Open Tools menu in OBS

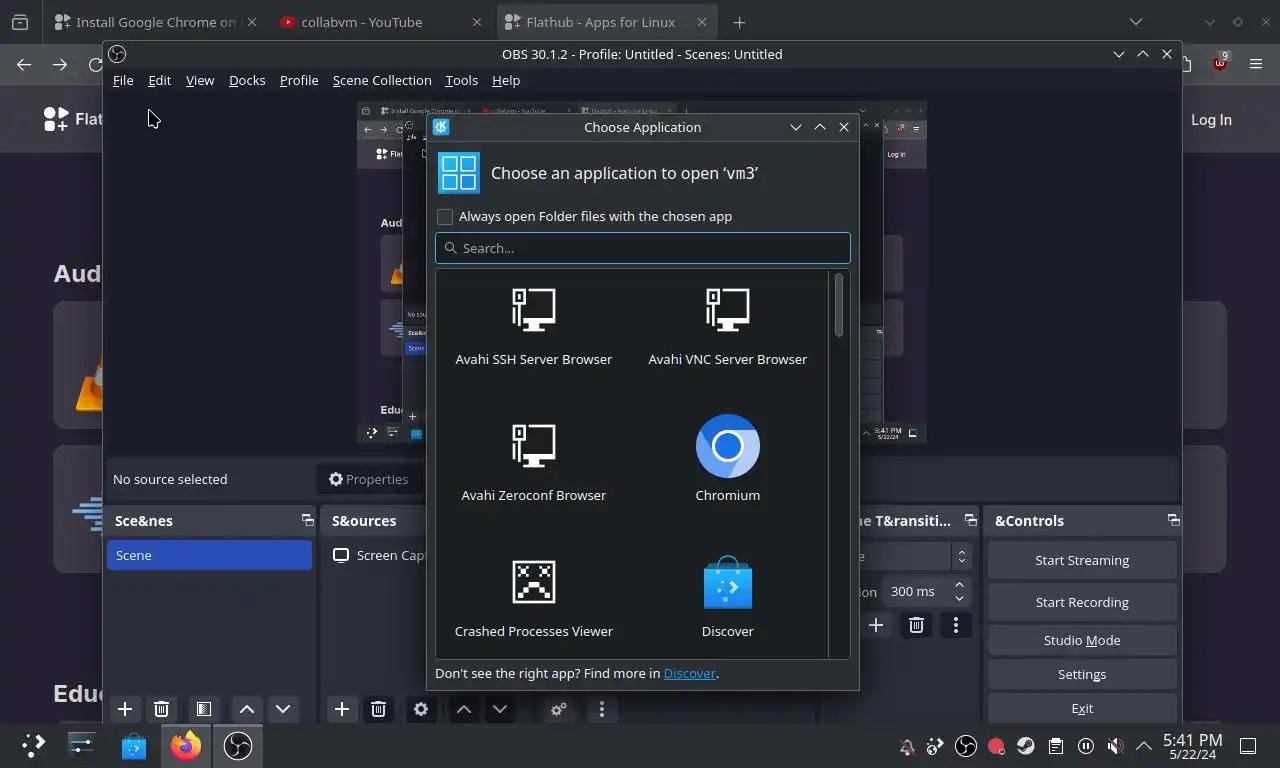point(461,80)
